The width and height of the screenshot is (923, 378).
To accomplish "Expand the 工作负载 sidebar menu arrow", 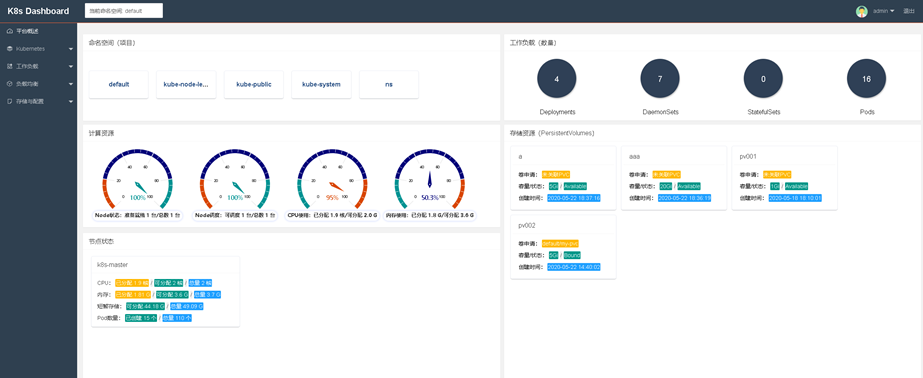I will tap(71, 67).
